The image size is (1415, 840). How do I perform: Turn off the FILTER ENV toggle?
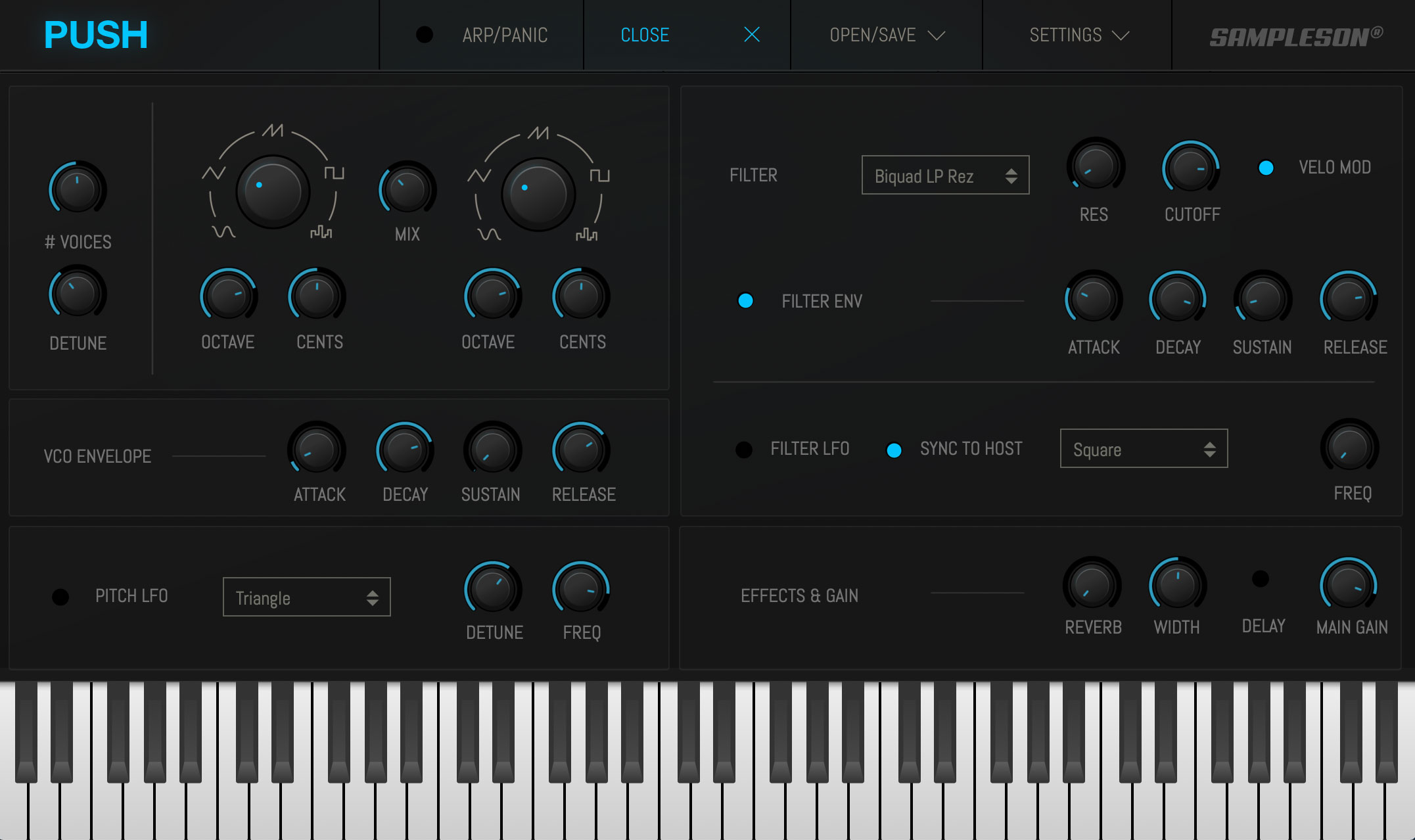745,300
